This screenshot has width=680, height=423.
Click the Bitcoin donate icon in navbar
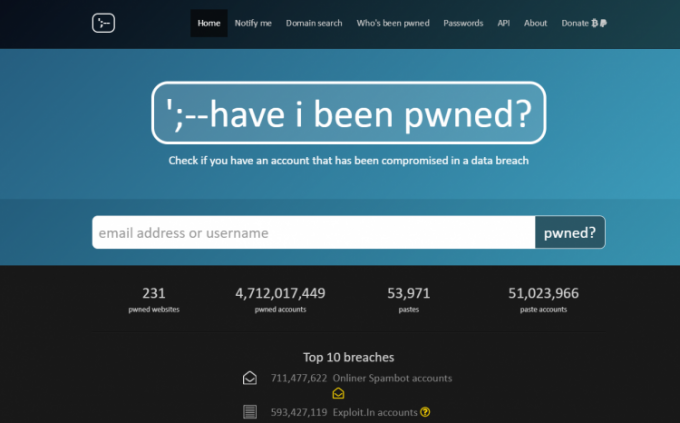(x=595, y=23)
